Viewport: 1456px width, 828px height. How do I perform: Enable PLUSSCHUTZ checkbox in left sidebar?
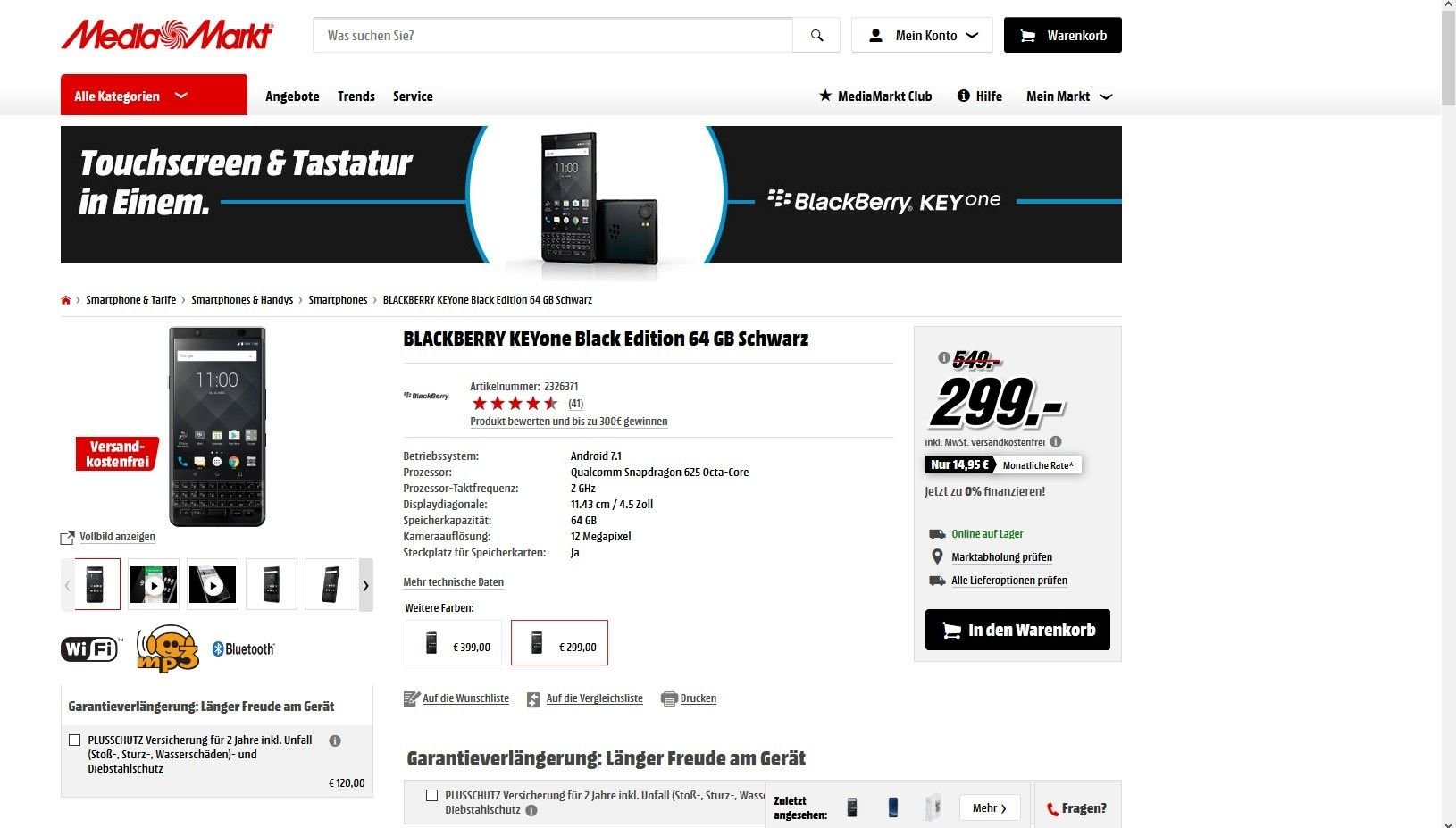(75, 740)
